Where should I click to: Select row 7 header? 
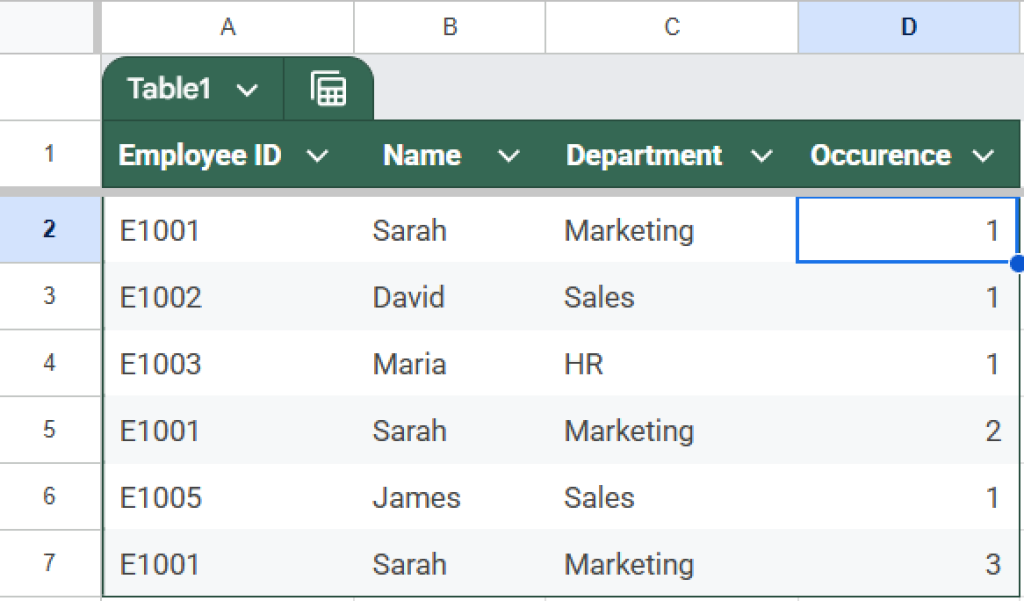50,563
